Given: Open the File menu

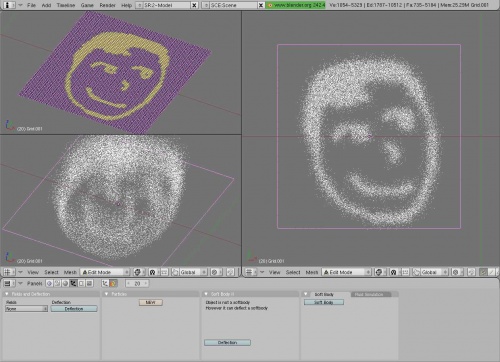Looking at the screenshot, I should point(31,5).
